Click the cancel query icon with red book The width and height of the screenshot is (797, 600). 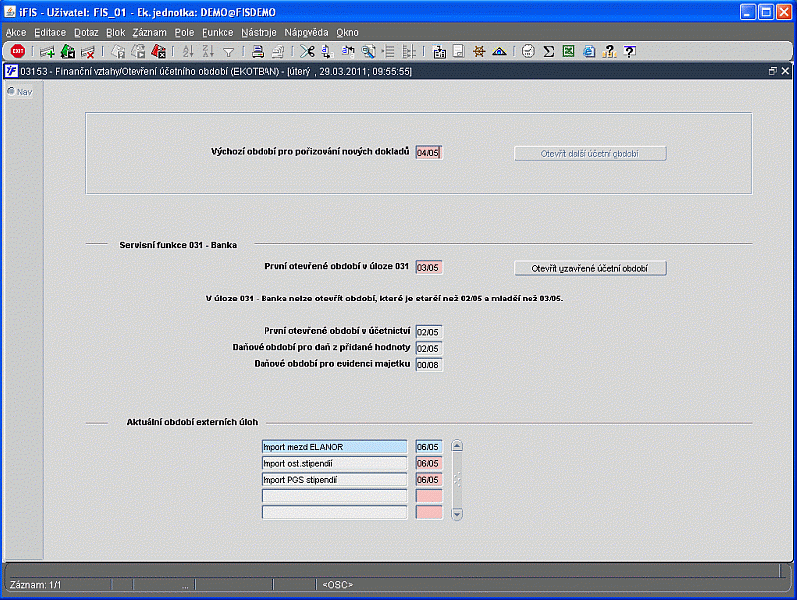pos(159,51)
